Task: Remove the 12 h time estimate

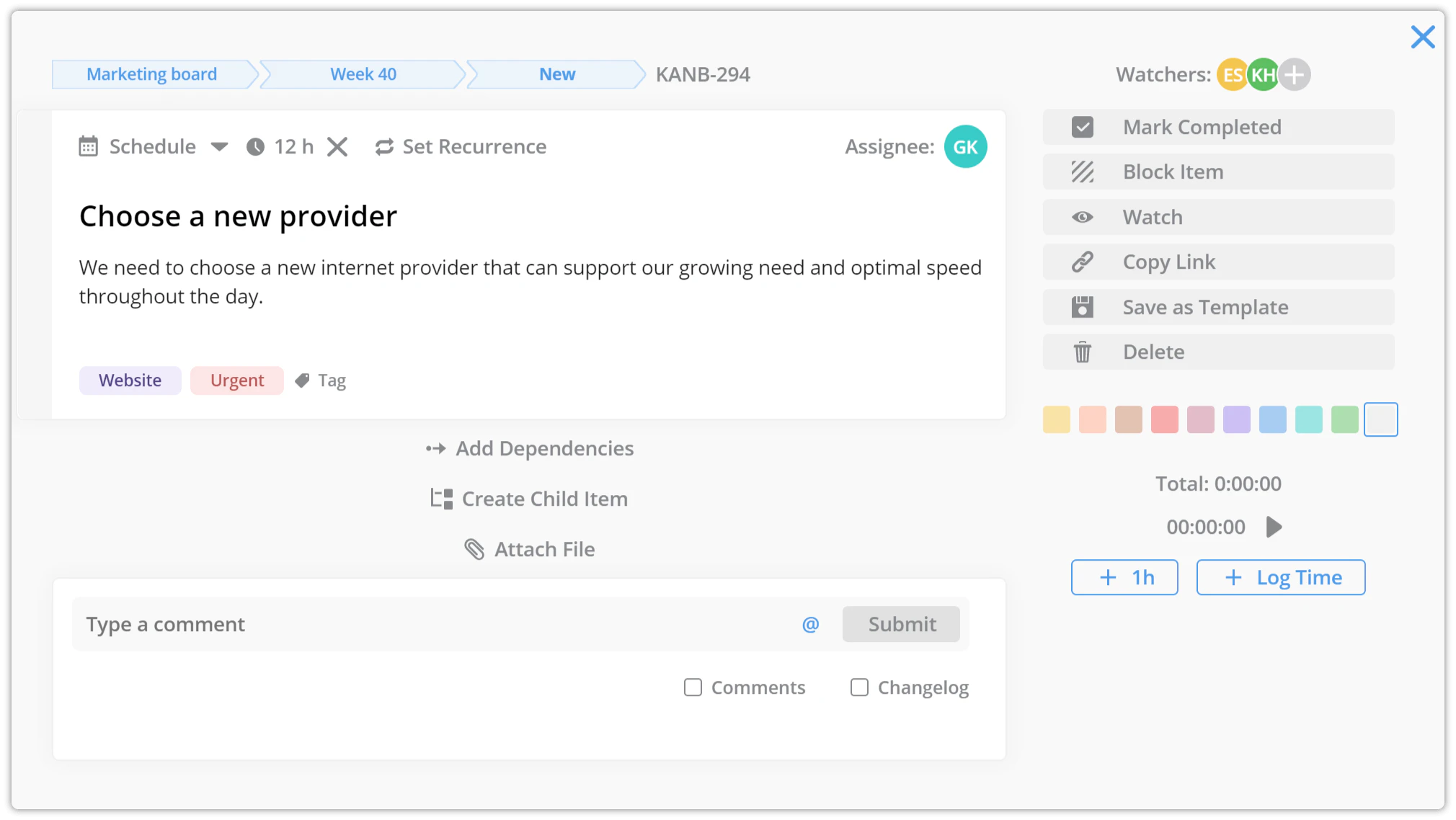Action: point(337,147)
